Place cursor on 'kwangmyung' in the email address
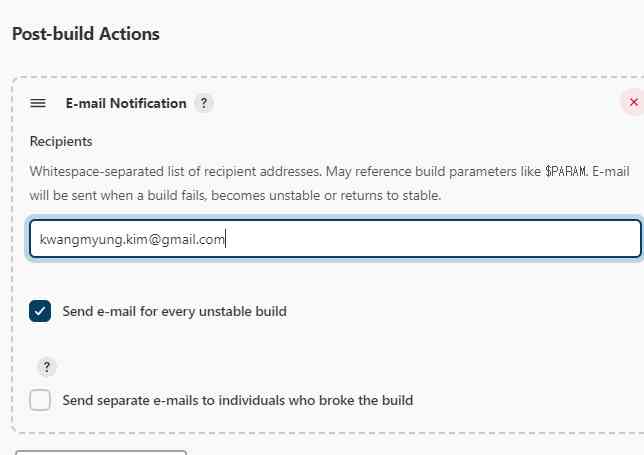The image size is (644, 455). tap(72, 240)
